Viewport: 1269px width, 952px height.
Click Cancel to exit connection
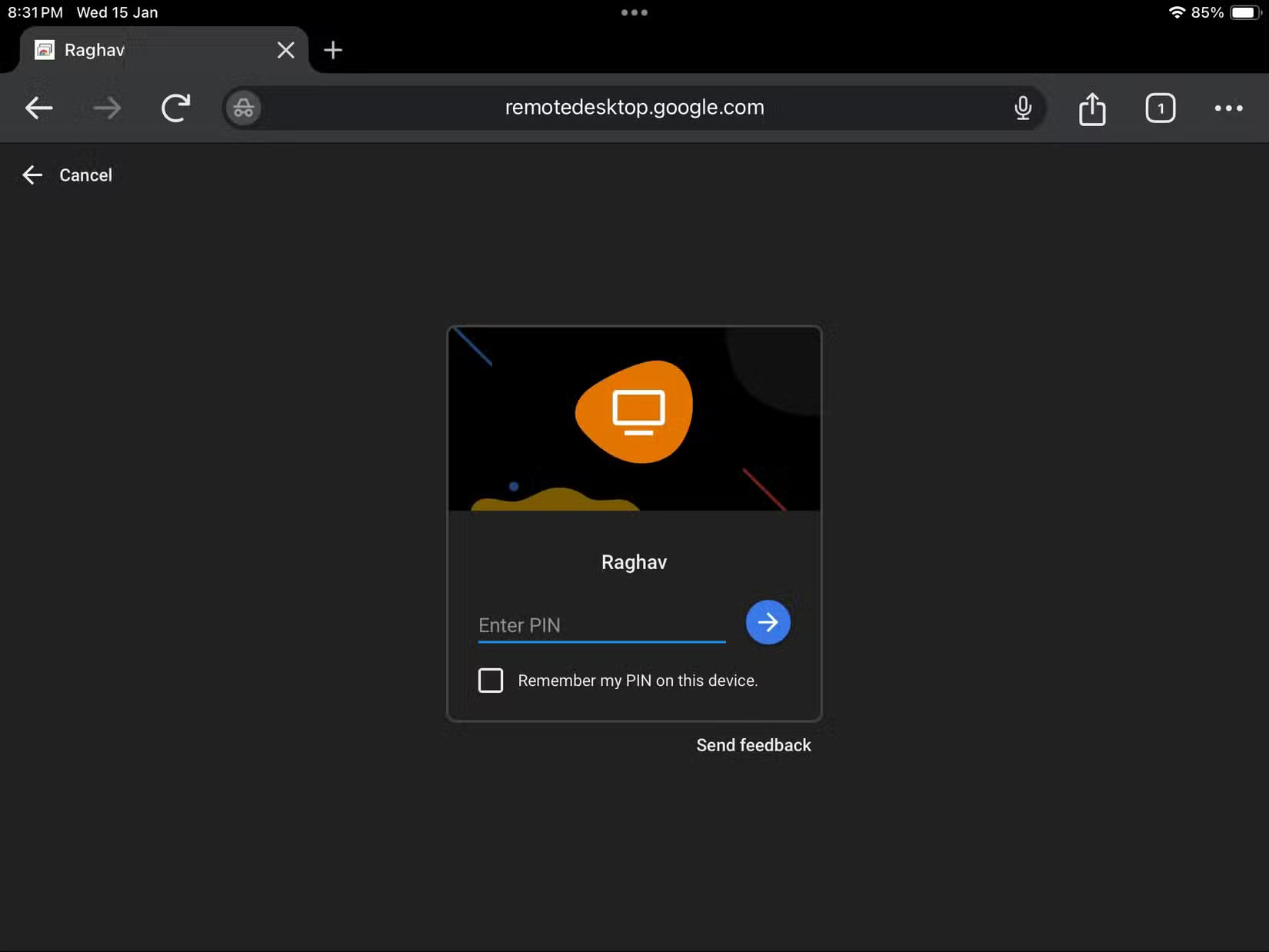(85, 175)
